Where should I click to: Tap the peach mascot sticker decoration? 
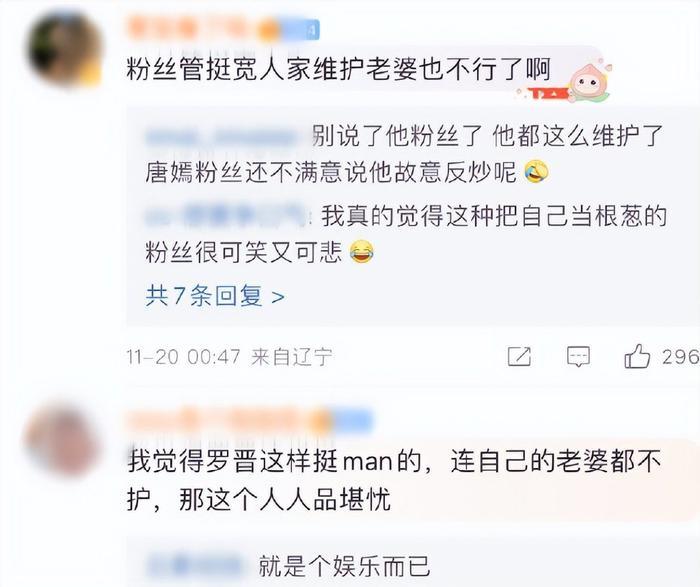pos(588,83)
